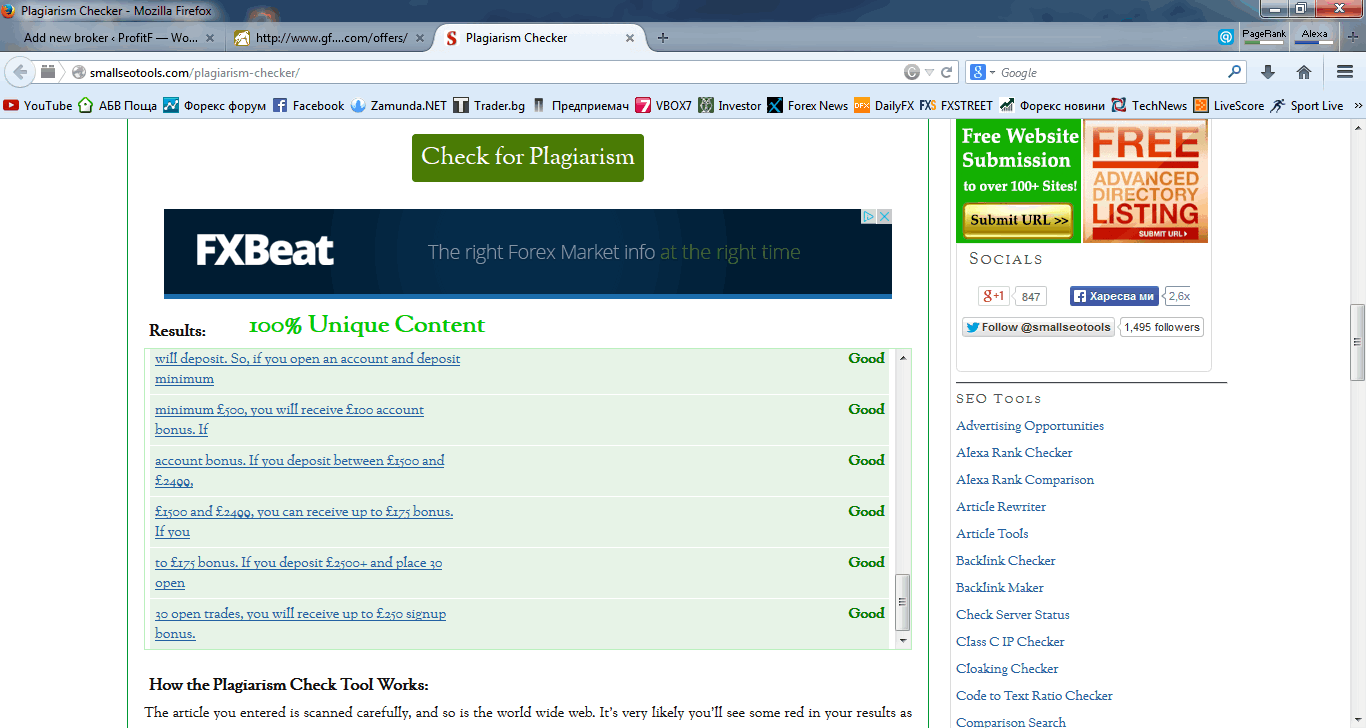The height and width of the screenshot is (728, 1366).
Task: Click the Facebook Харесва ми button
Action: click(x=1114, y=296)
